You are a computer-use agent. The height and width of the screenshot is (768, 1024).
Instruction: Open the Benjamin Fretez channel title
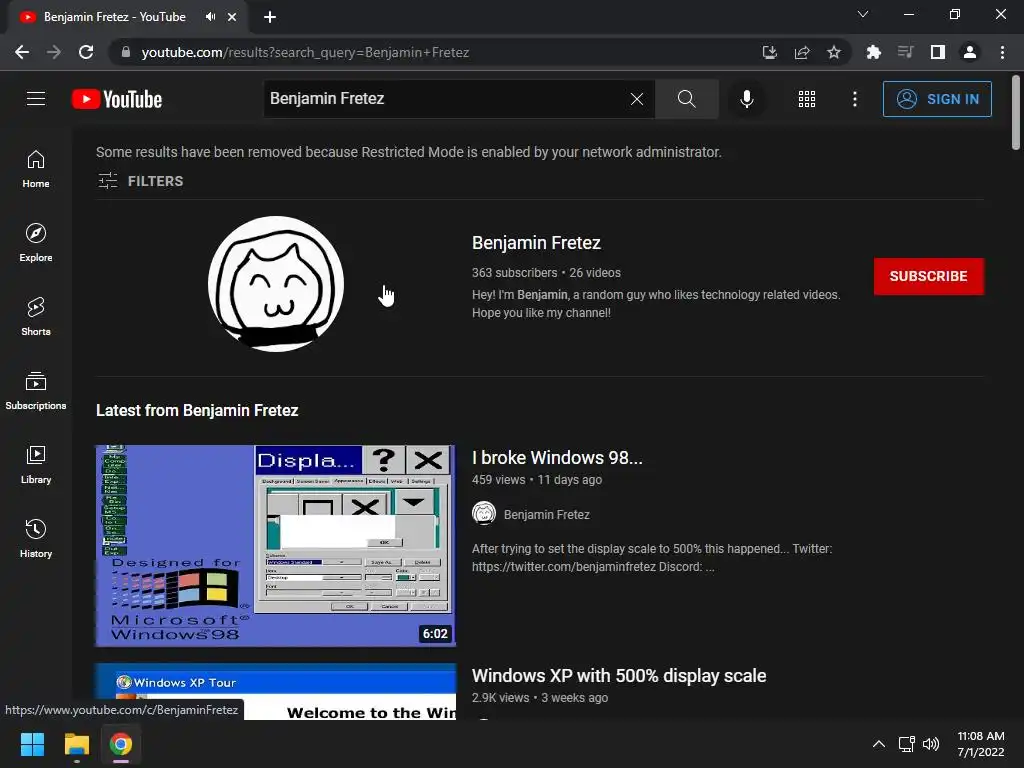click(536, 243)
